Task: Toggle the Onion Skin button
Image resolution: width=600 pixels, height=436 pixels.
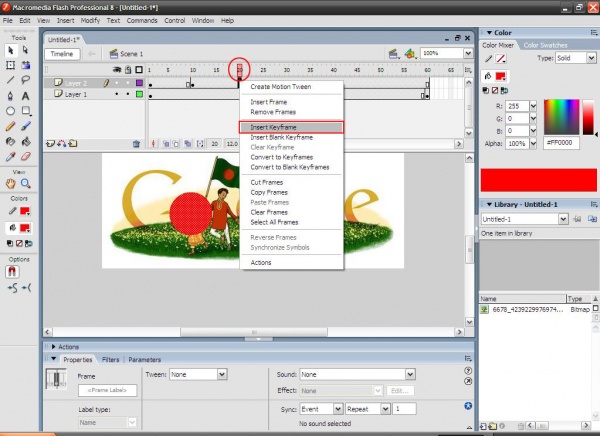Action: (x=166, y=144)
